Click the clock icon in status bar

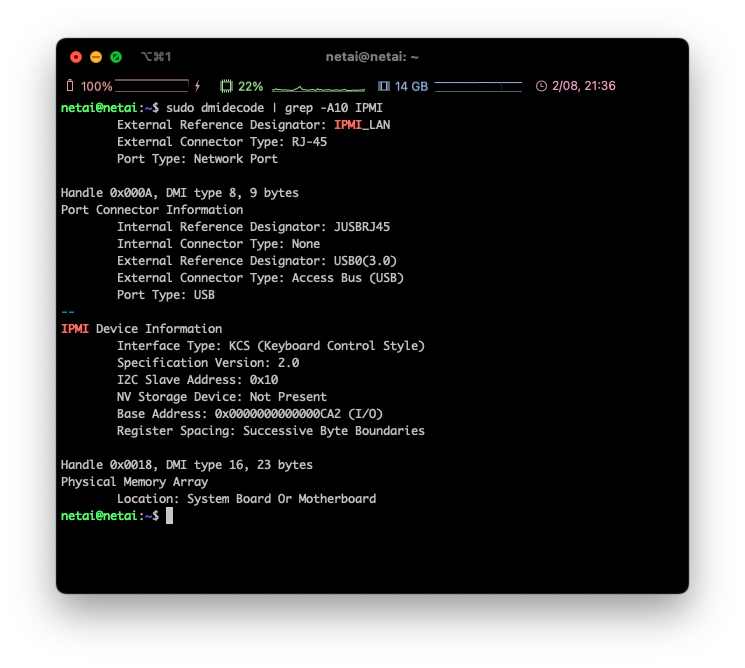pyautogui.click(x=541, y=86)
